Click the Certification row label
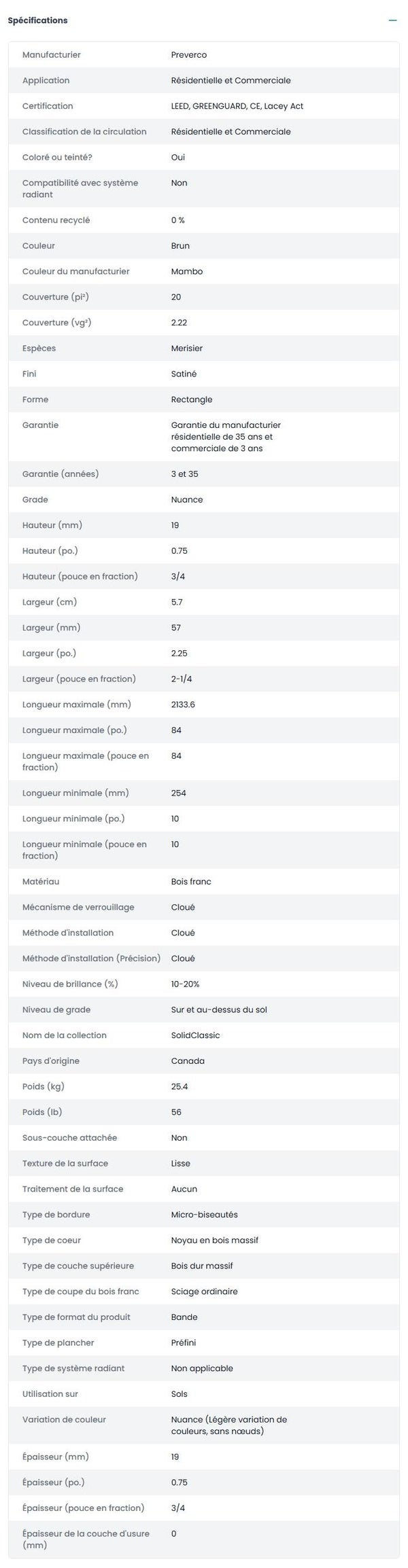 (x=48, y=106)
